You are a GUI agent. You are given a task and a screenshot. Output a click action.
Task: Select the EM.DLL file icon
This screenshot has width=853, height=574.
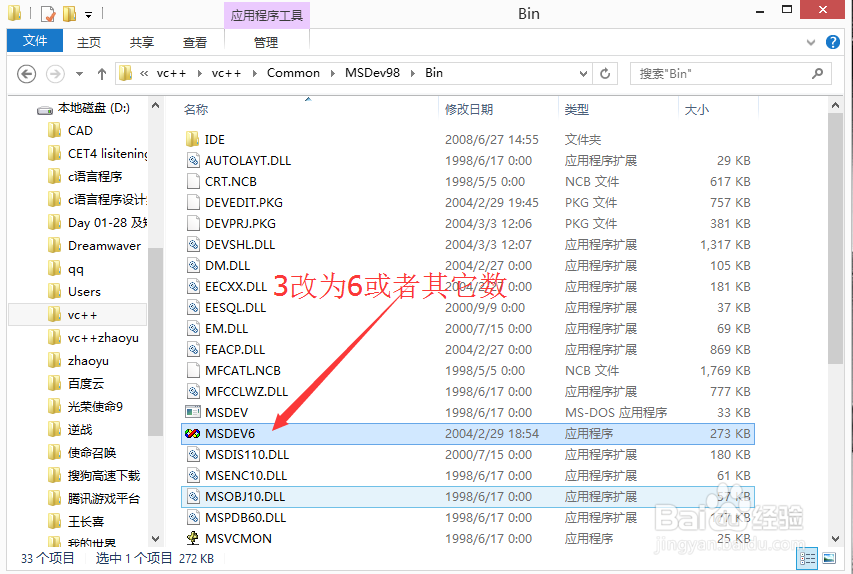click(x=193, y=329)
